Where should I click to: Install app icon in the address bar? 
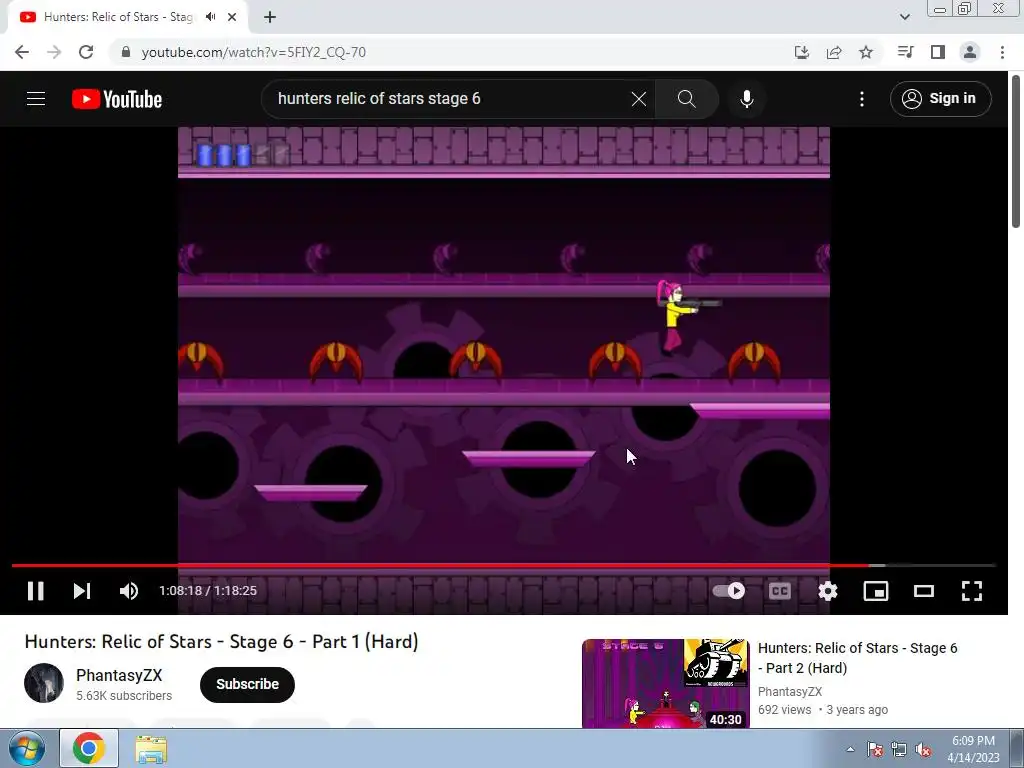[801, 52]
